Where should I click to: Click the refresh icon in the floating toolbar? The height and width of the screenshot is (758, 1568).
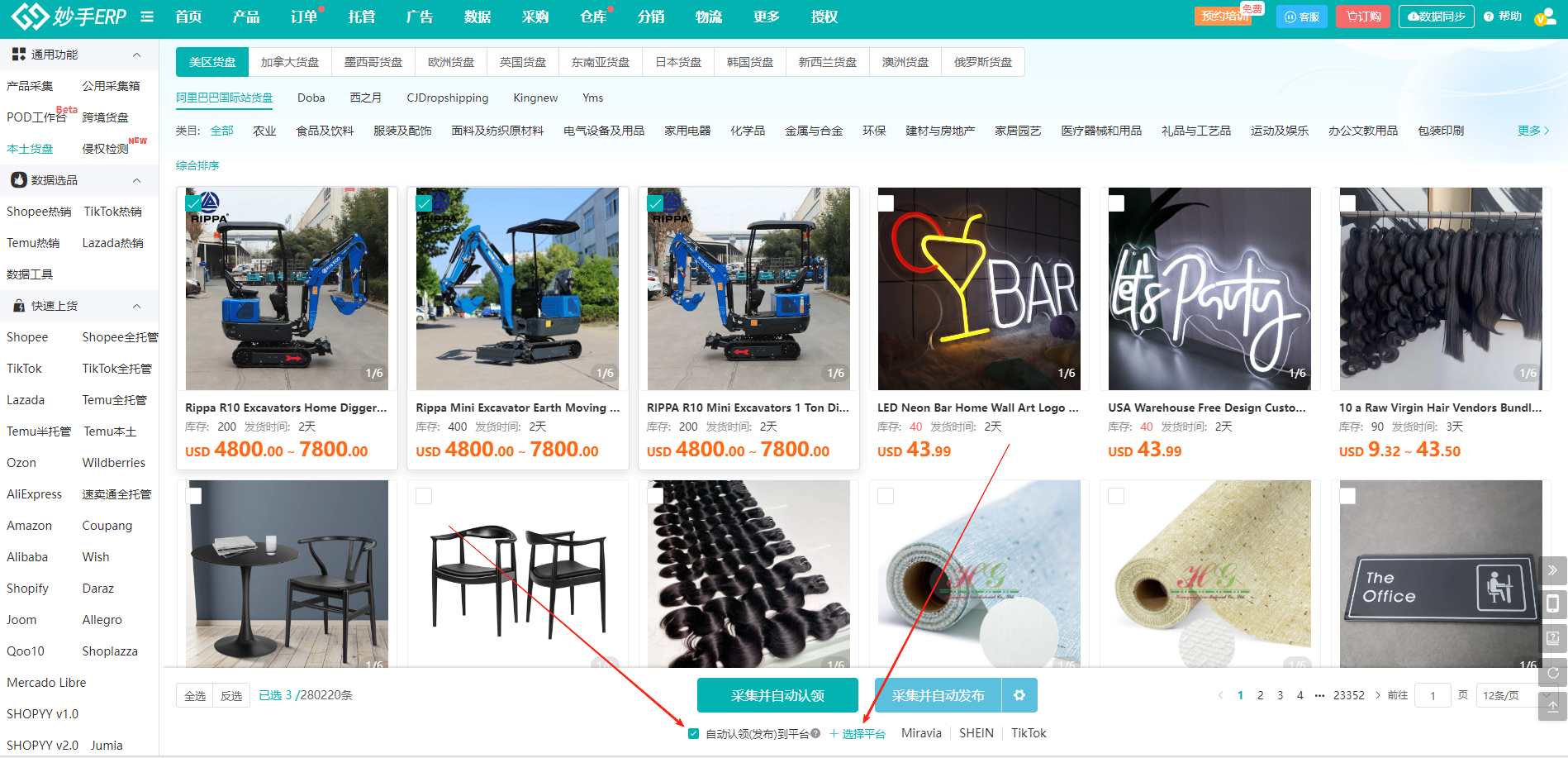coord(1552,673)
